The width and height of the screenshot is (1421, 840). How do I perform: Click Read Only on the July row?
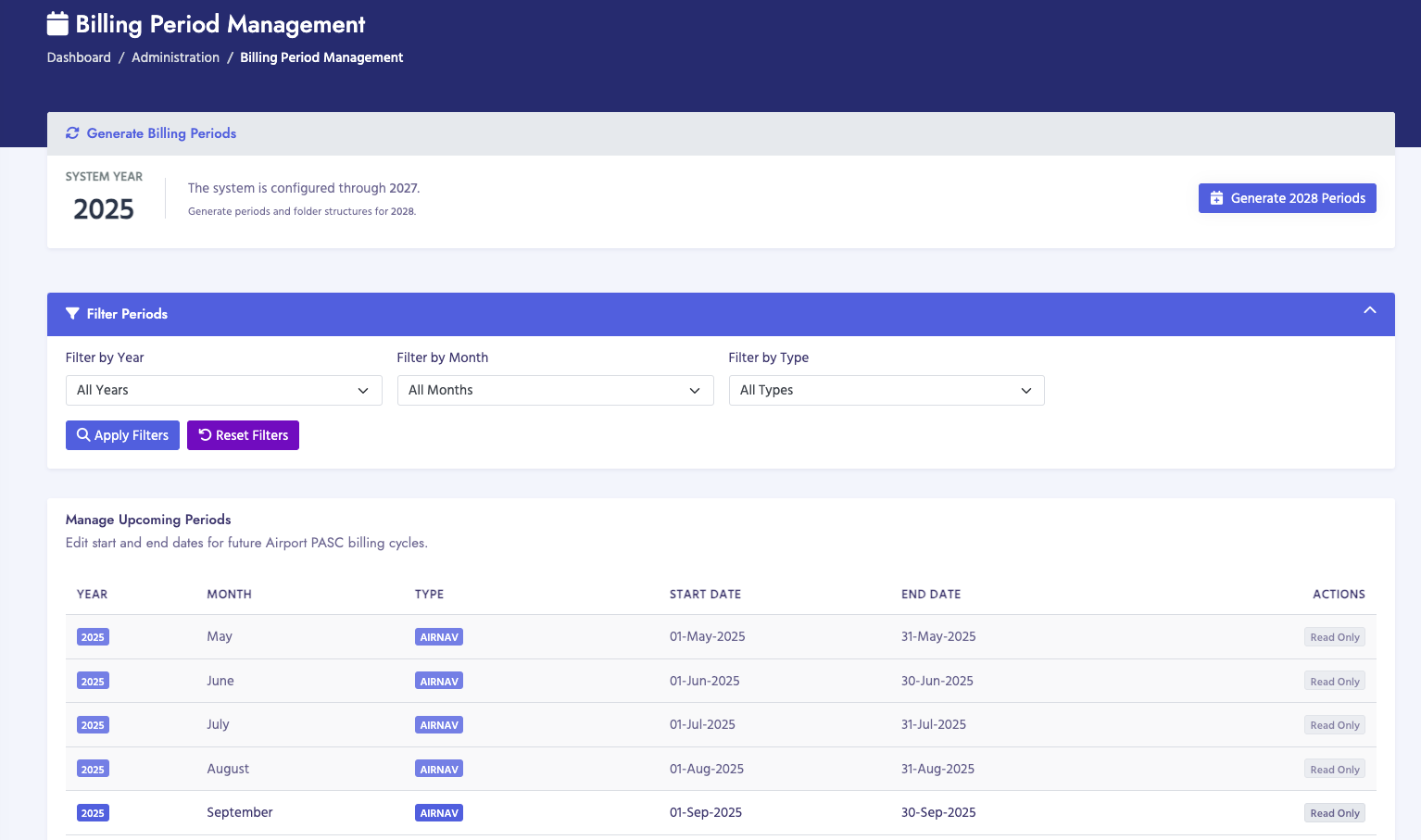pyautogui.click(x=1334, y=724)
